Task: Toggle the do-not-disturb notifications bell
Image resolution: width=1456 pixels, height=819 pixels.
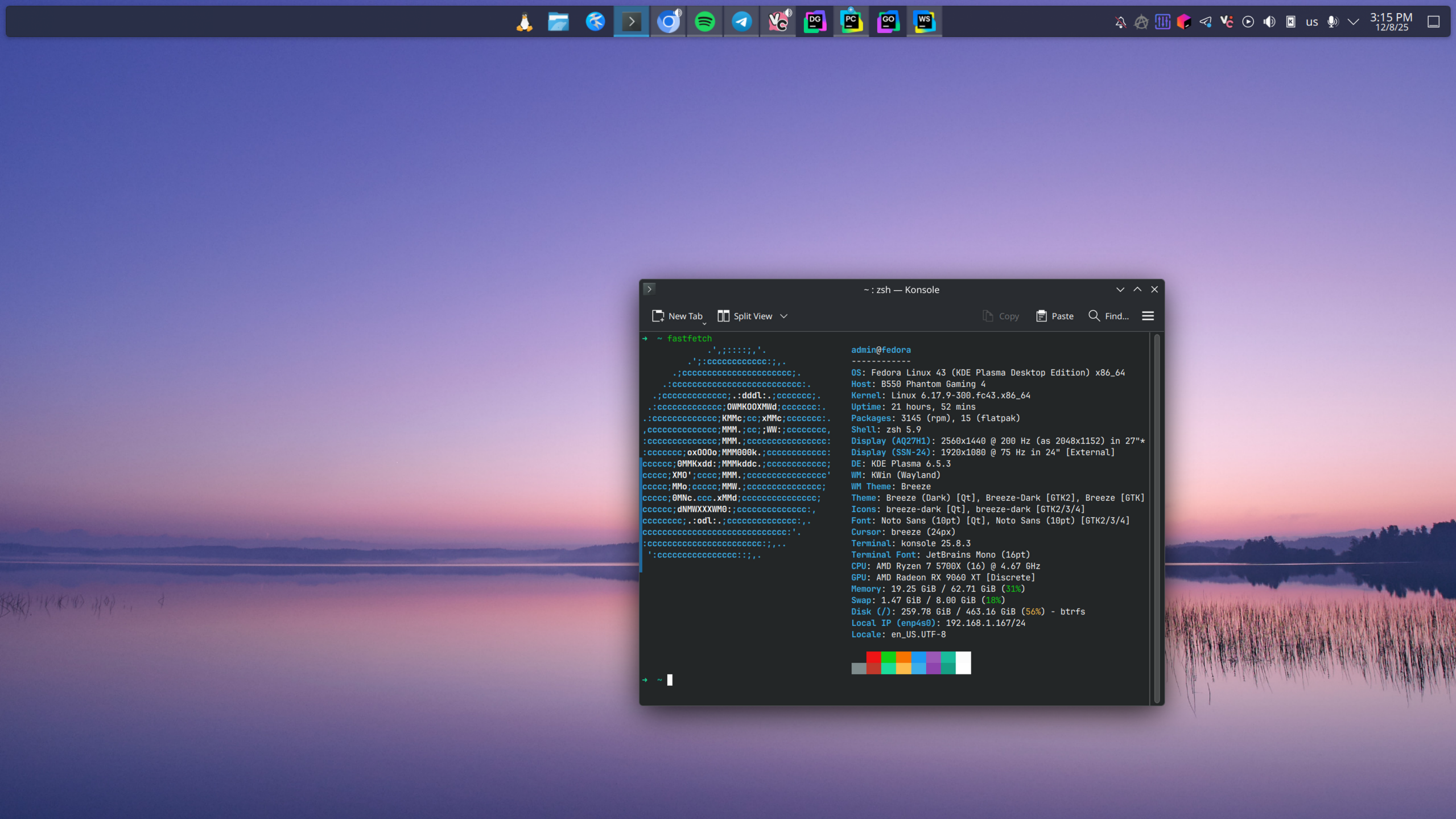Action: coord(1120,22)
